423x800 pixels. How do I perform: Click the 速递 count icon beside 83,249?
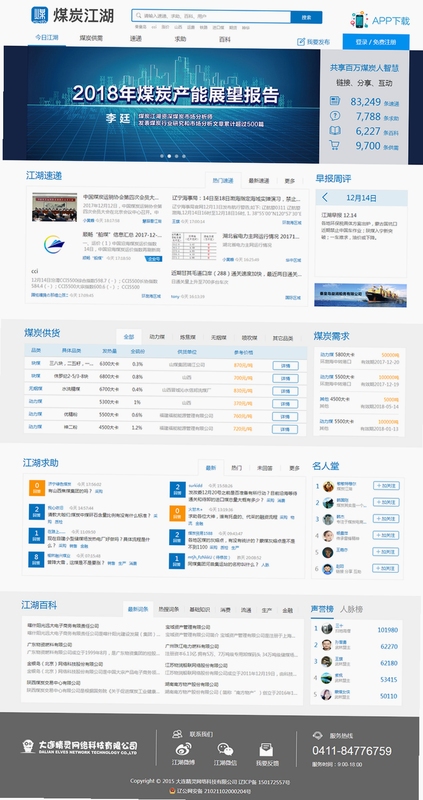point(335,101)
